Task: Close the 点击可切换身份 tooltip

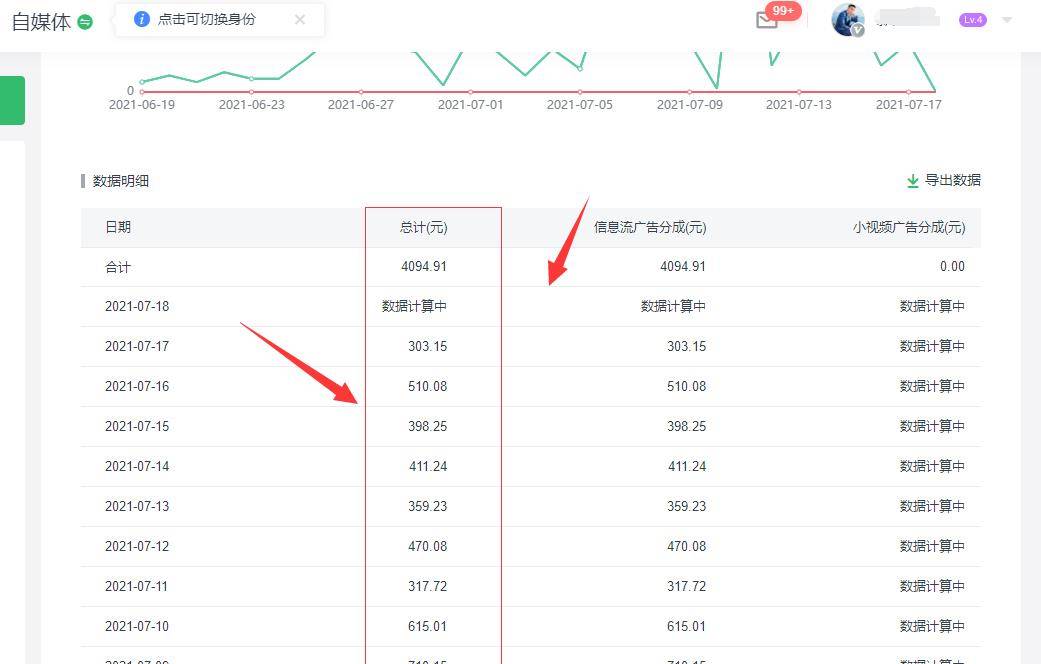Action: coord(300,19)
